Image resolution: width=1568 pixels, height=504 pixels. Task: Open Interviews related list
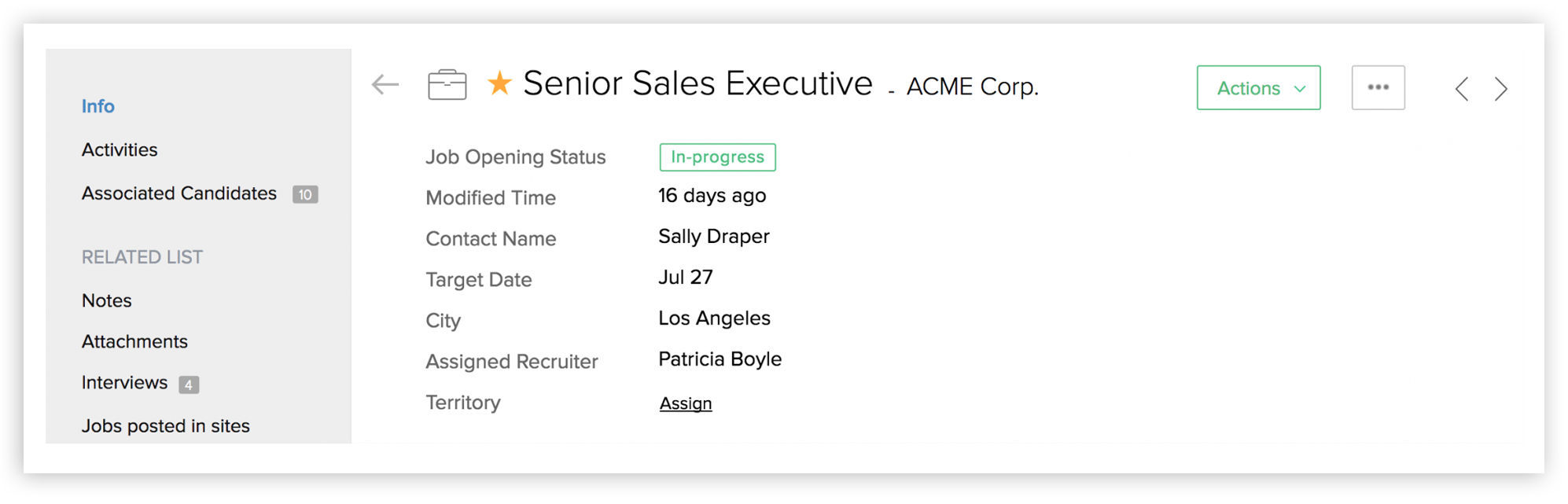pos(124,383)
